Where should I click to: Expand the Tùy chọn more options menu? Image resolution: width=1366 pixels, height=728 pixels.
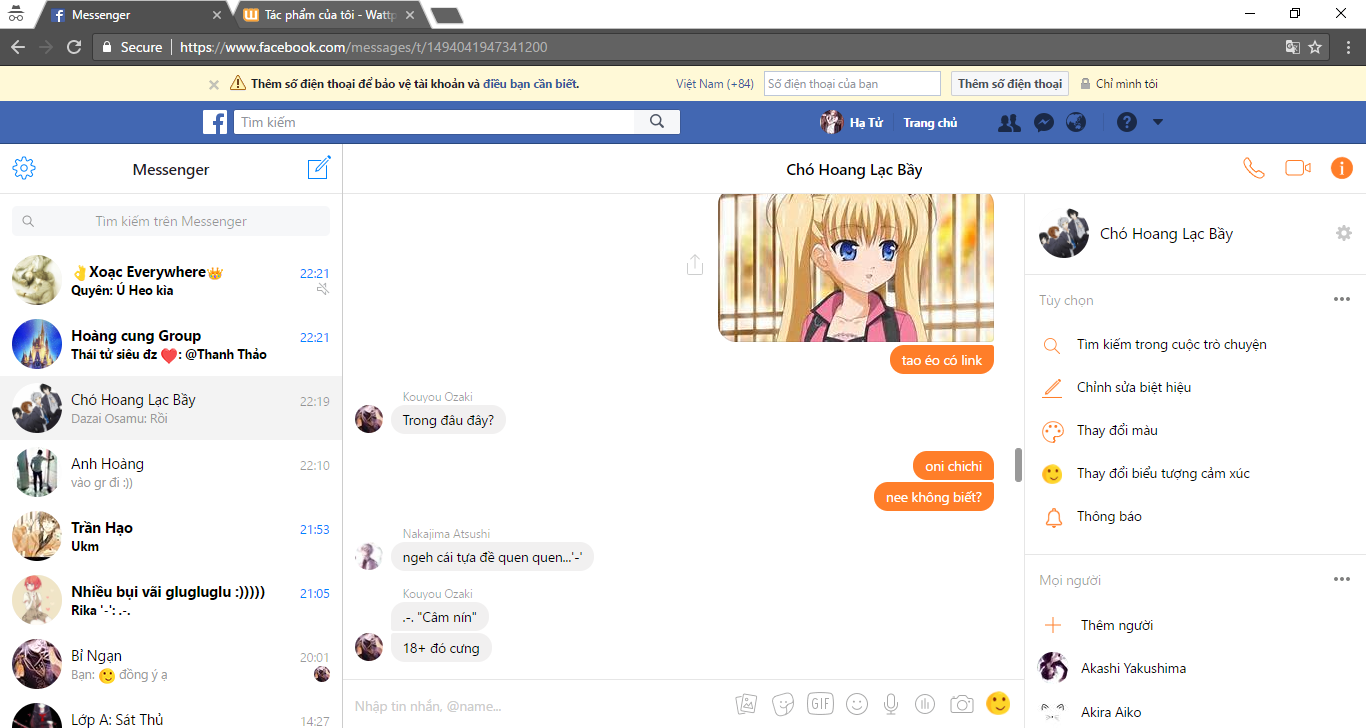coord(1341,299)
